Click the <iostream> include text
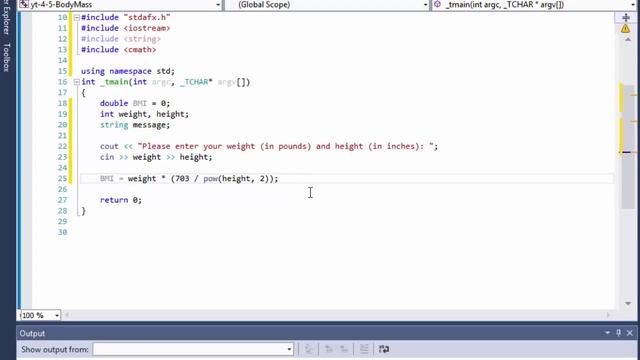This screenshot has height=360, width=640. 147,28
